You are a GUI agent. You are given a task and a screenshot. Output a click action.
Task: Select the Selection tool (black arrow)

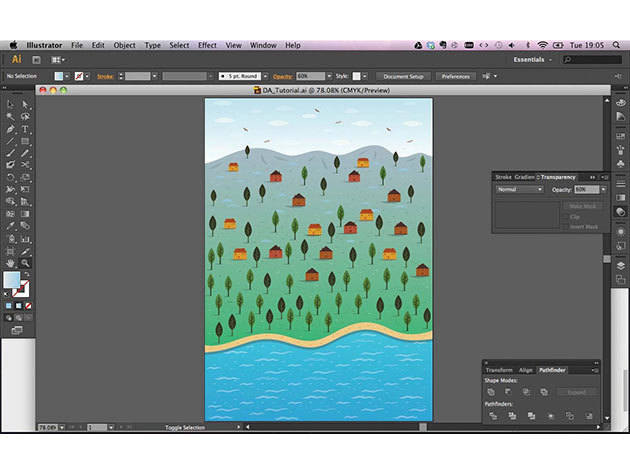coord(10,104)
